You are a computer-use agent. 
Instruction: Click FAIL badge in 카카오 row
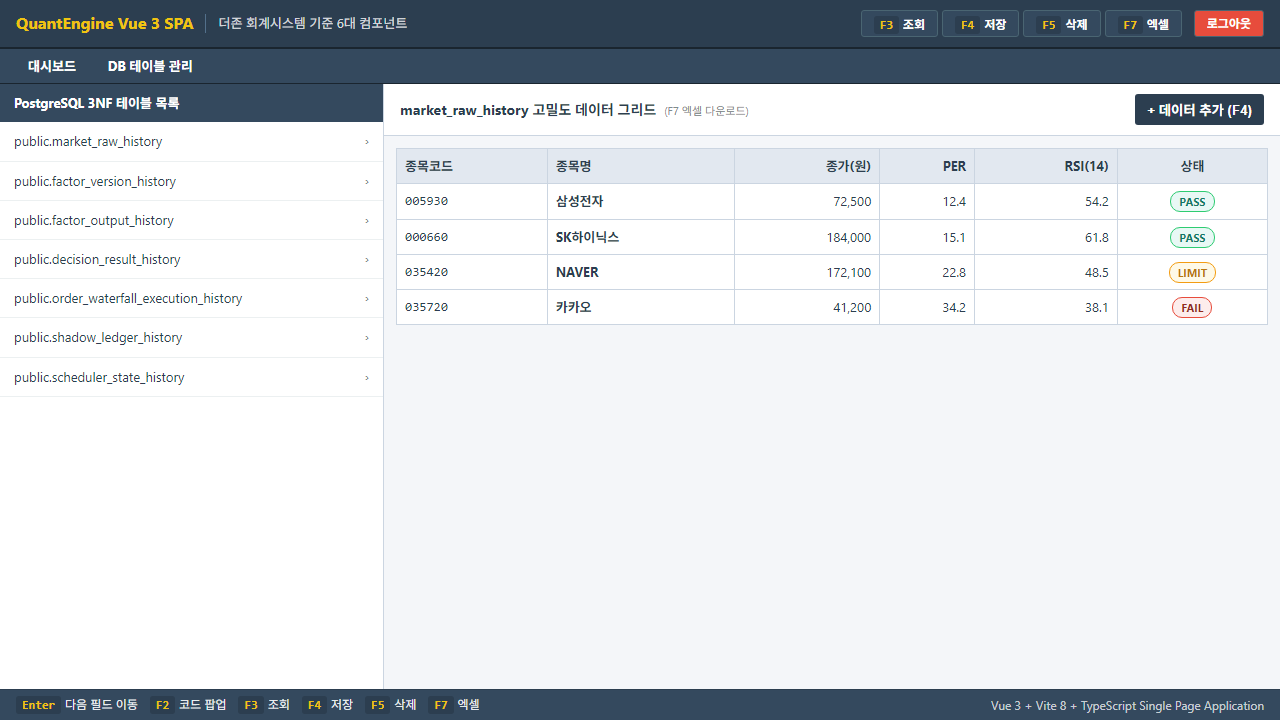pyautogui.click(x=1192, y=308)
